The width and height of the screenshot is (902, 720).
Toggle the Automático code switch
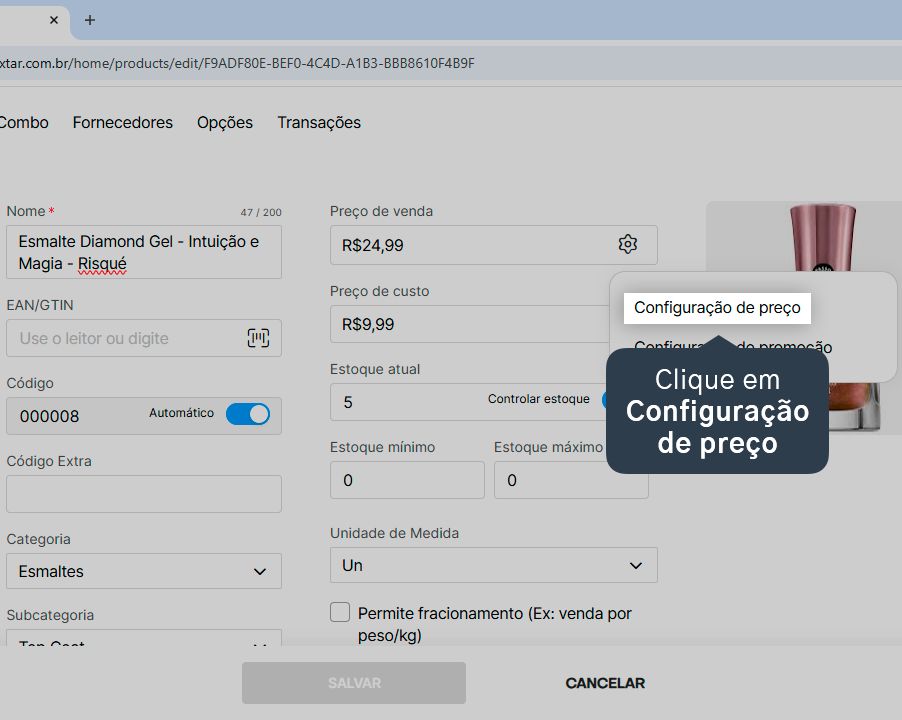(248, 414)
